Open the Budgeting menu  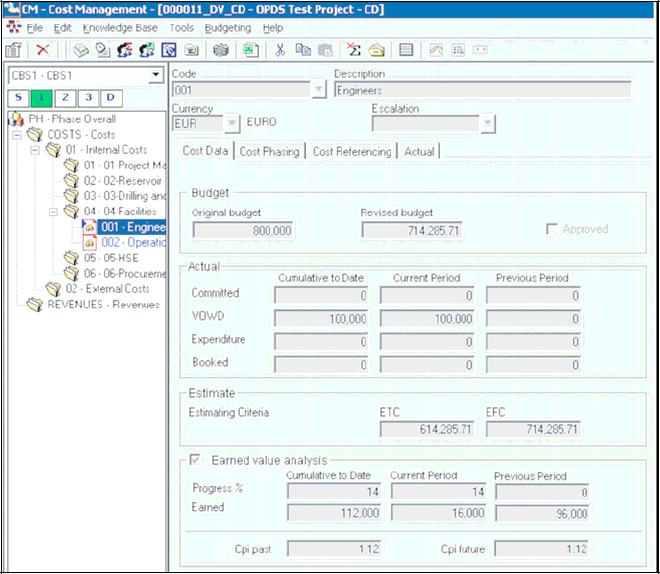pyautogui.click(x=228, y=28)
